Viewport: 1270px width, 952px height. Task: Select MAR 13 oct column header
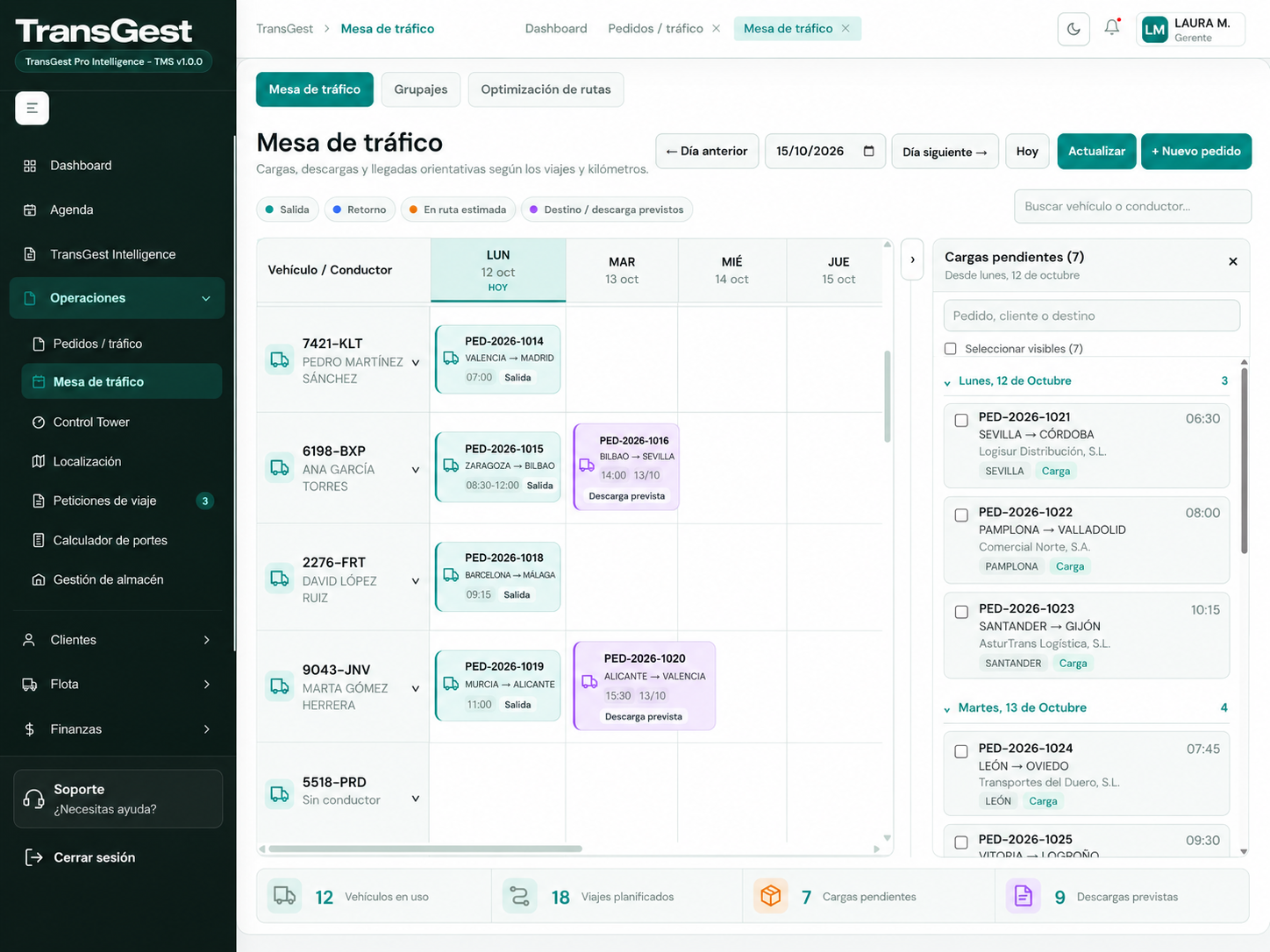(x=622, y=270)
